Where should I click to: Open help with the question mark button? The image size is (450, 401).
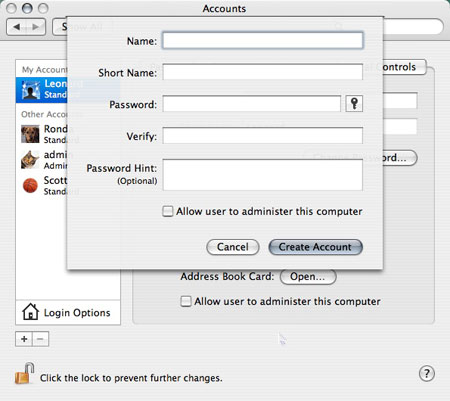(x=427, y=373)
